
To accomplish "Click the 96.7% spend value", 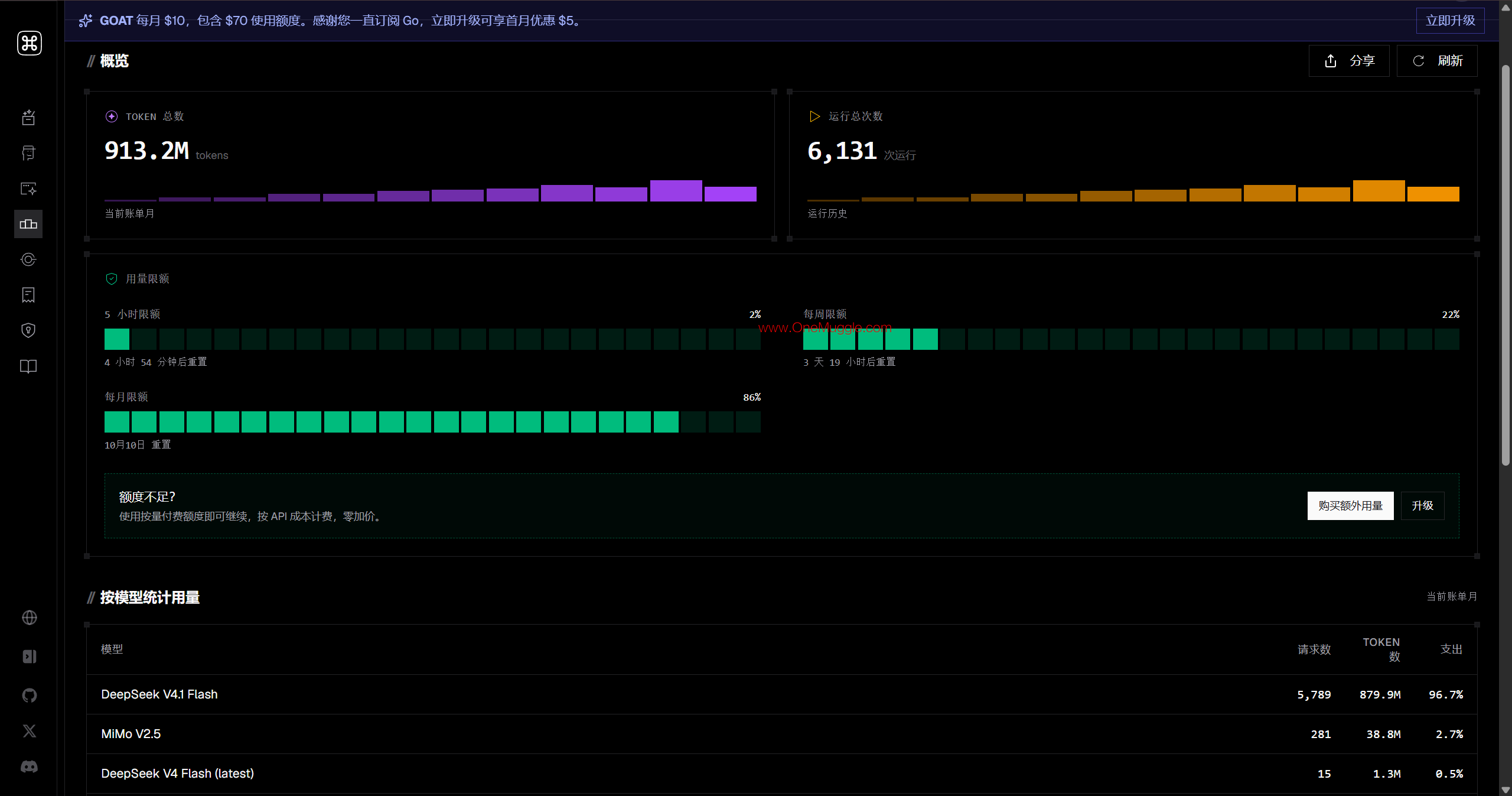I will coord(1446,695).
